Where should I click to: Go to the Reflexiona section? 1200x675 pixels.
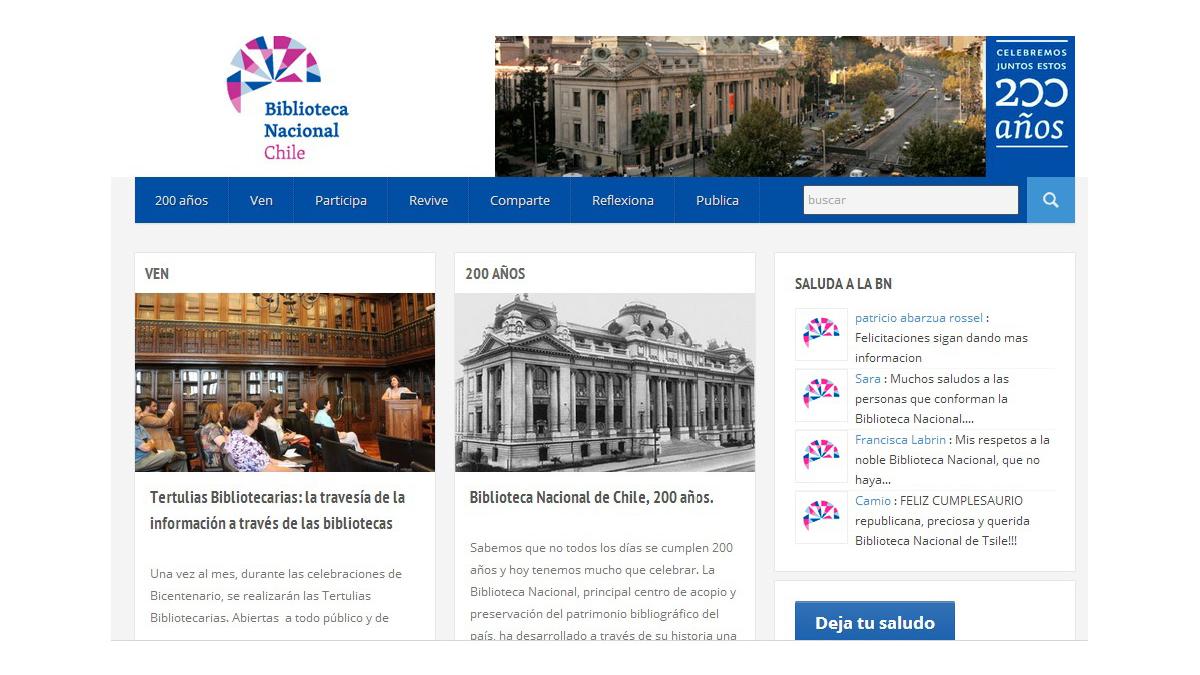pos(623,200)
